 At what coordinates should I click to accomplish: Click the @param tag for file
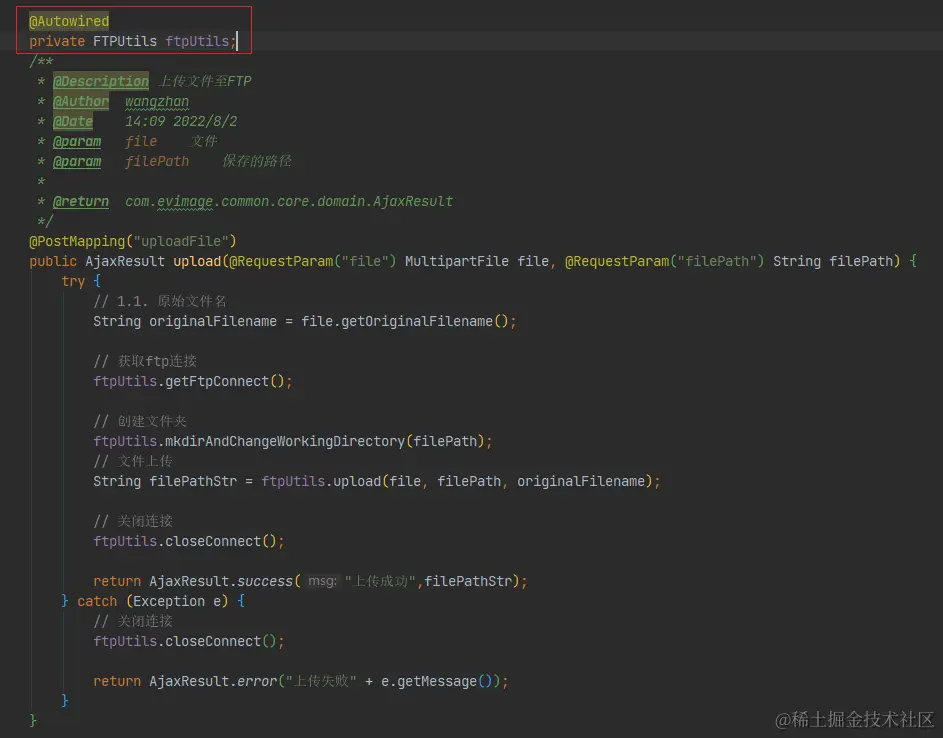click(x=77, y=141)
